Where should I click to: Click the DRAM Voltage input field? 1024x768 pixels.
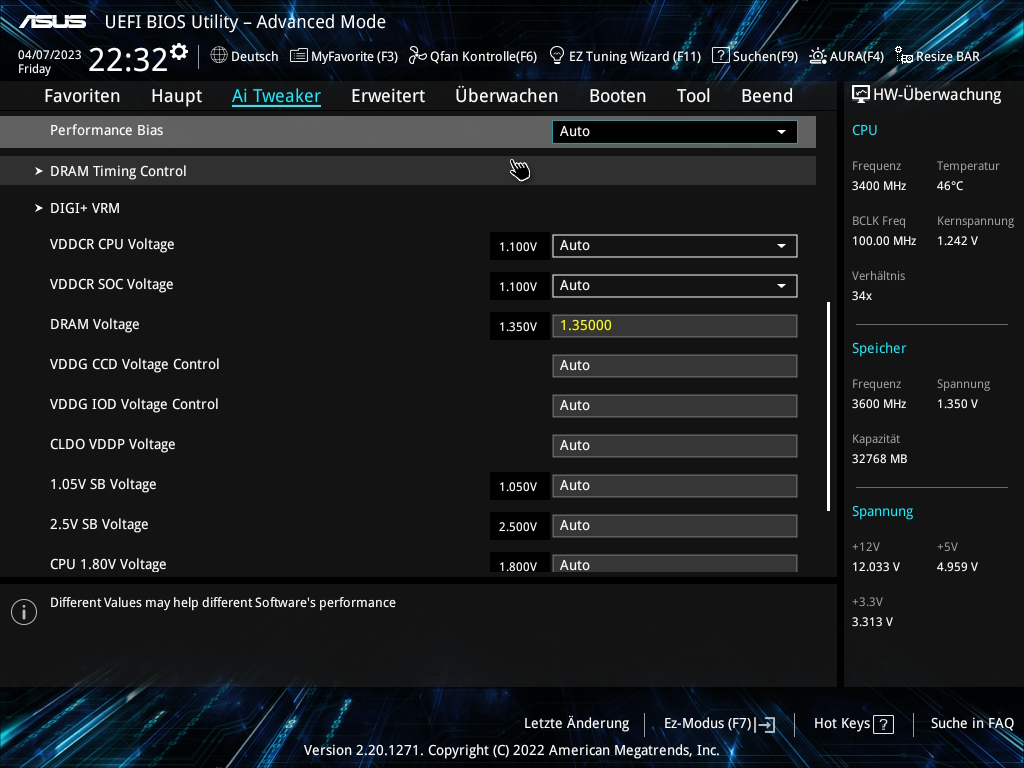coord(675,325)
